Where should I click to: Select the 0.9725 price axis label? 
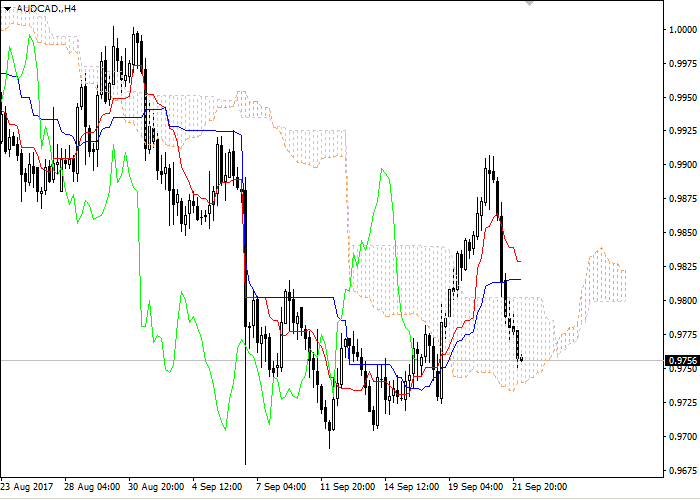click(683, 402)
